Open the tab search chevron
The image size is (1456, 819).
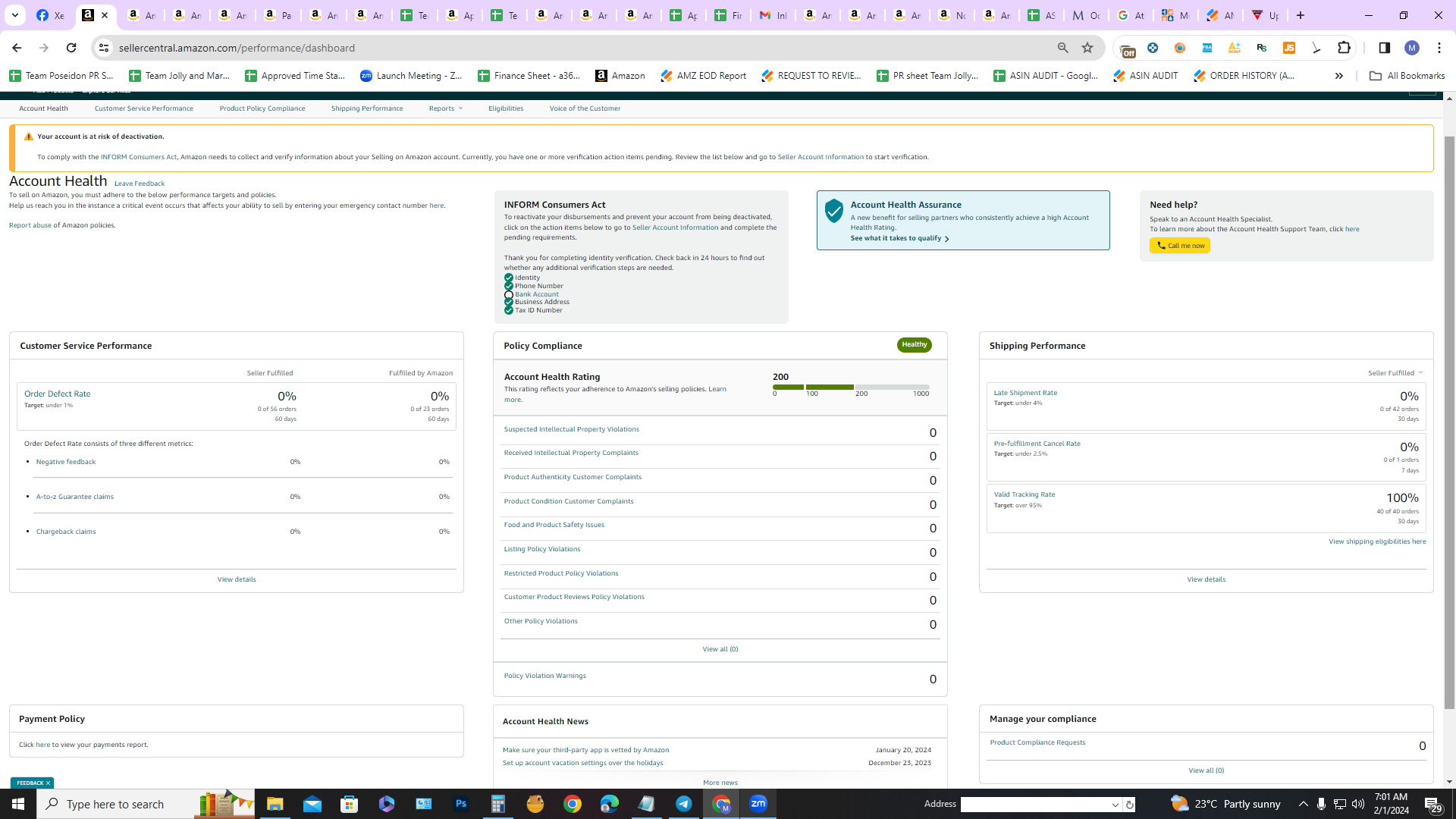[x=14, y=15]
